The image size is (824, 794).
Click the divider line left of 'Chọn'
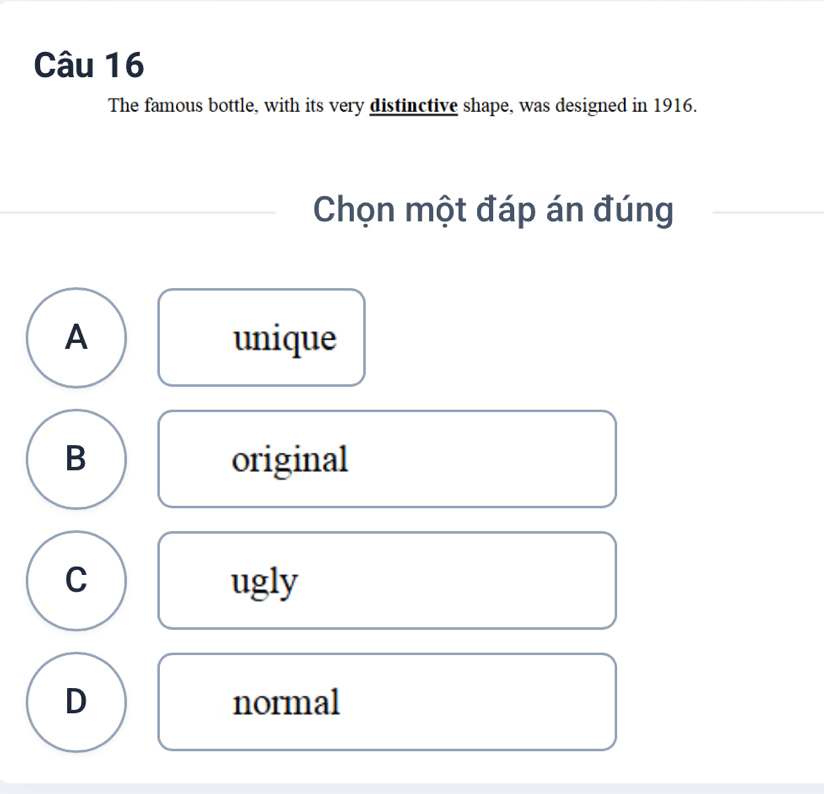(137, 212)
